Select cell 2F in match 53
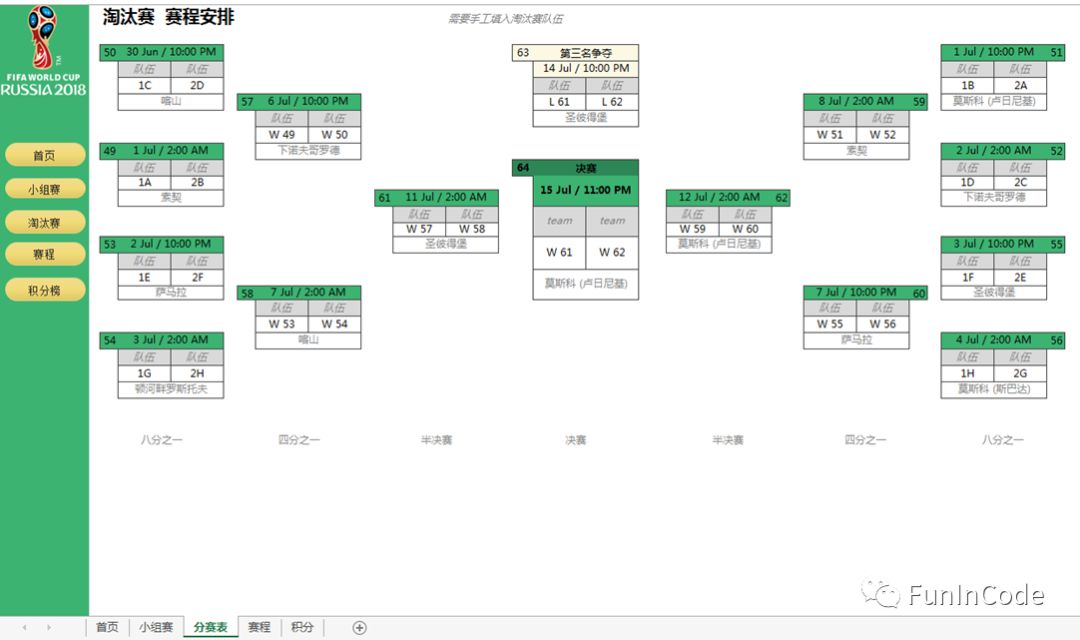This screenshot has width=1080, height=640. click(x=197, y=277)
